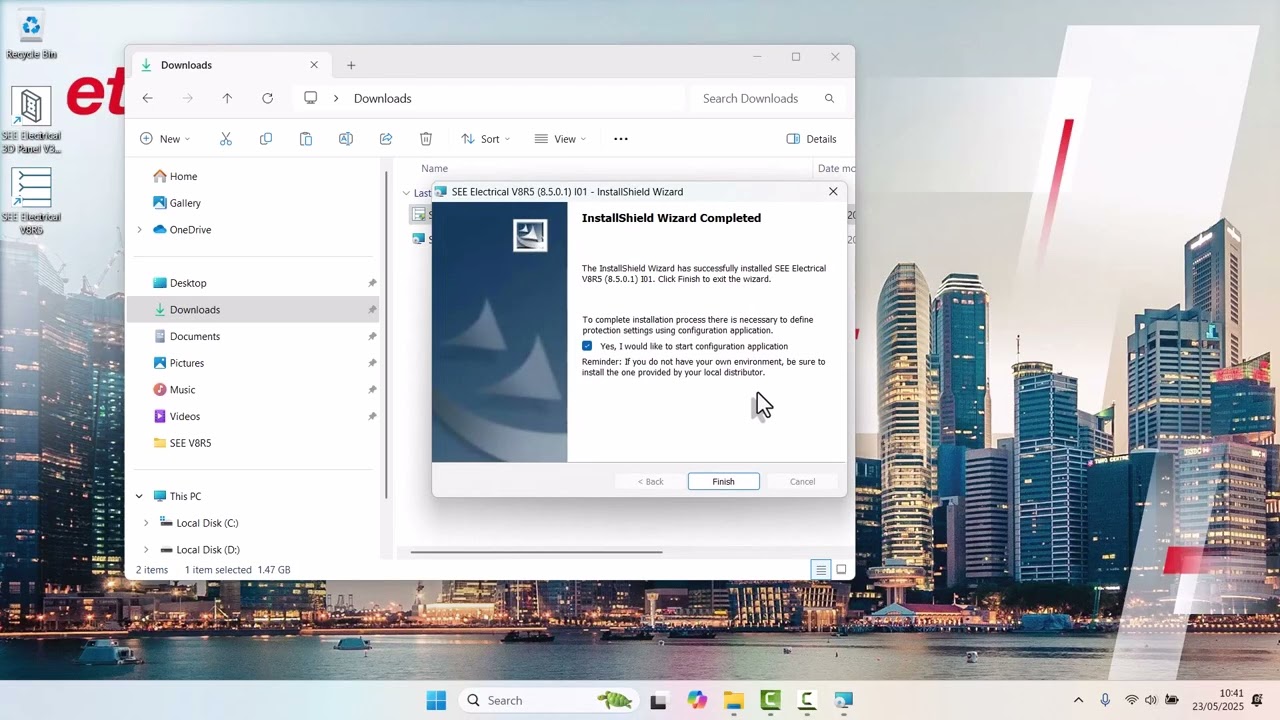Image resolution: width=1280 pixels, height=720 pixels.
Task: Close the Downloads tab
Action: click(x=314, y=65)
